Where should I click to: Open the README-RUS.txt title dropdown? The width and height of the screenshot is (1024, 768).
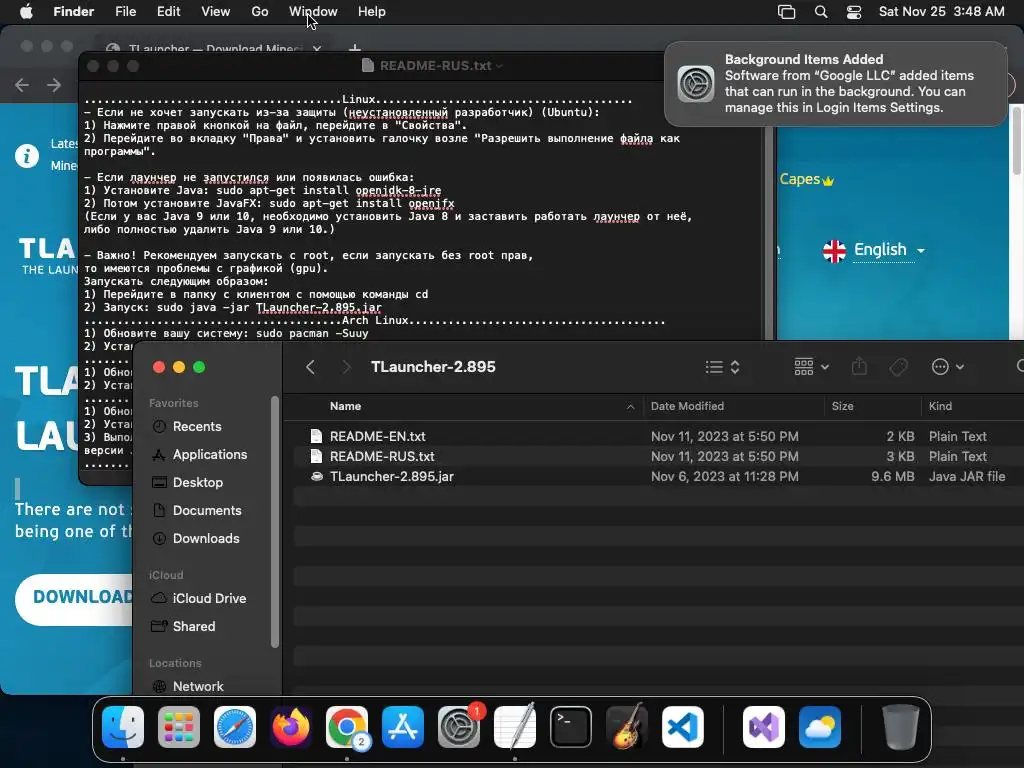(x=499, y=65)
